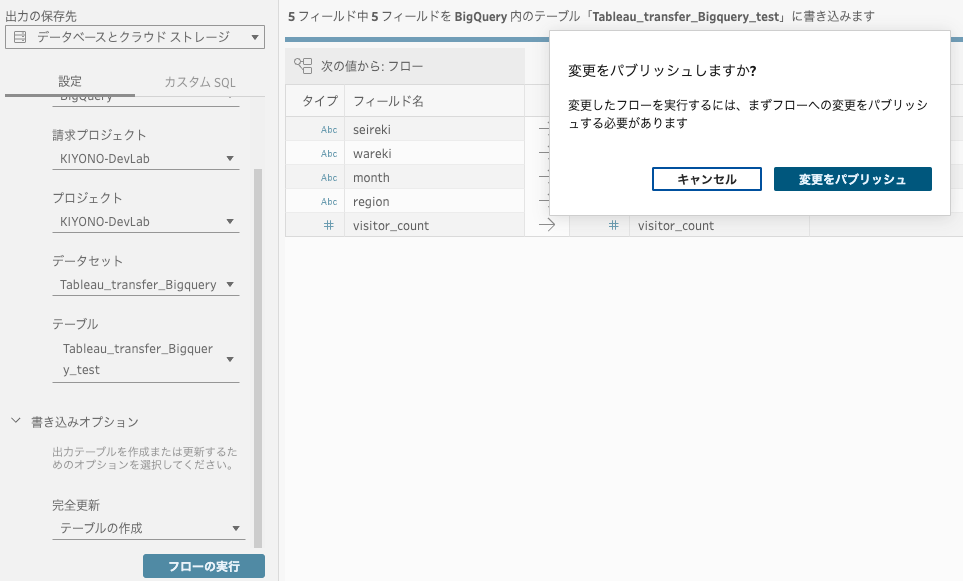Select source visitor_count field name

point(391,225)
